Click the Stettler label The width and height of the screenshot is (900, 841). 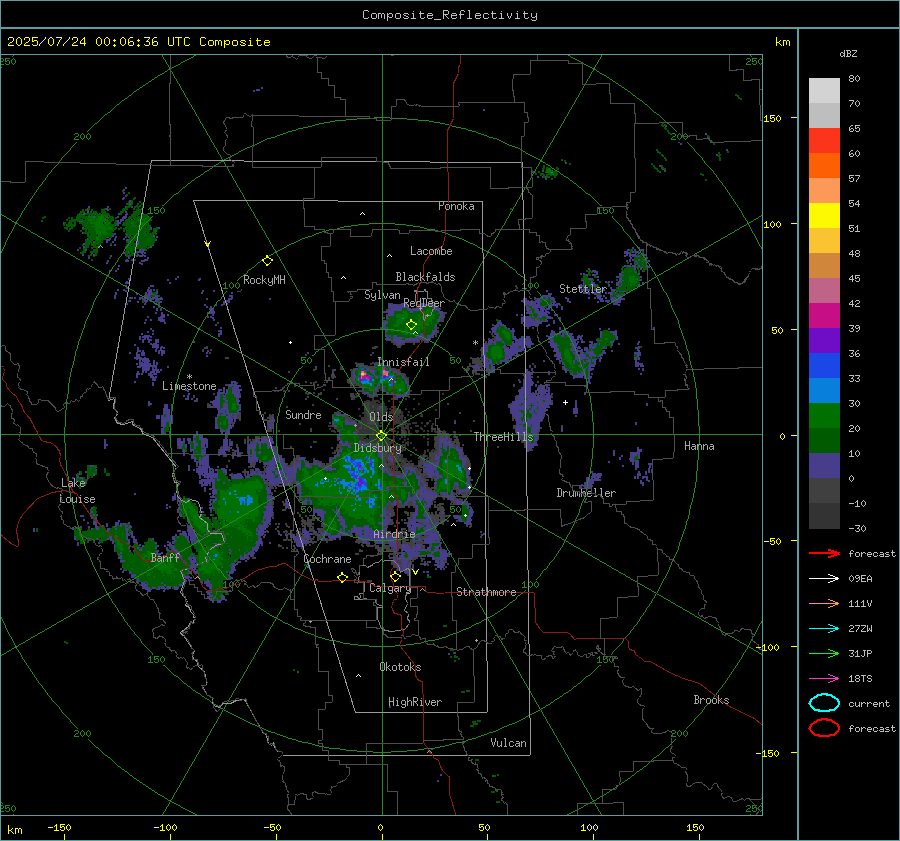[583, 289]
